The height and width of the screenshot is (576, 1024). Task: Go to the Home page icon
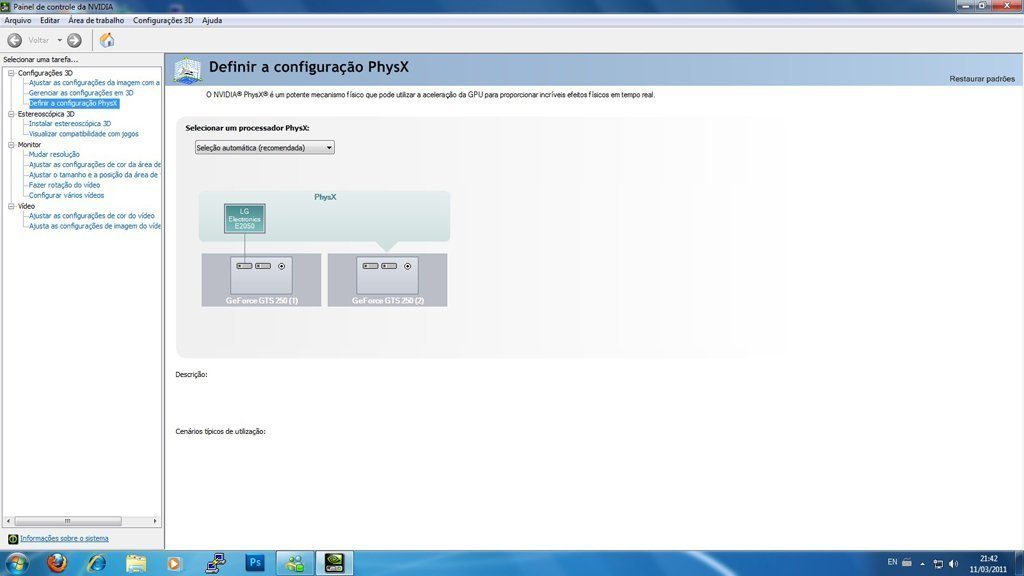tap(106, 40)
